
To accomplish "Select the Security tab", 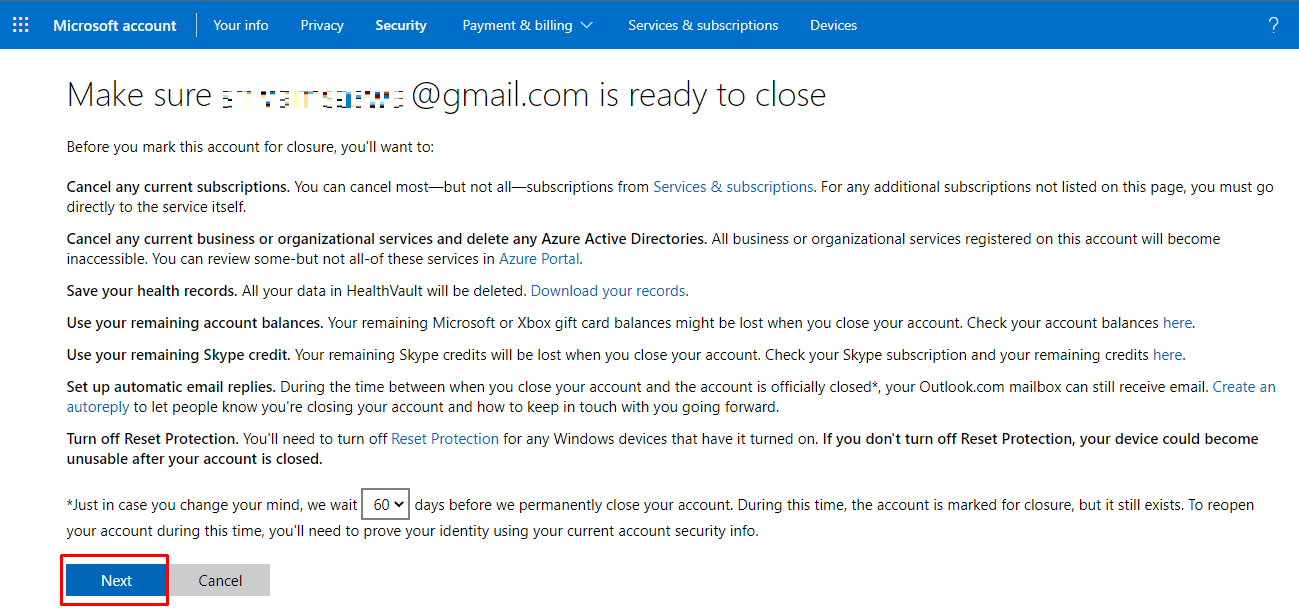I will tap(401, 25).
